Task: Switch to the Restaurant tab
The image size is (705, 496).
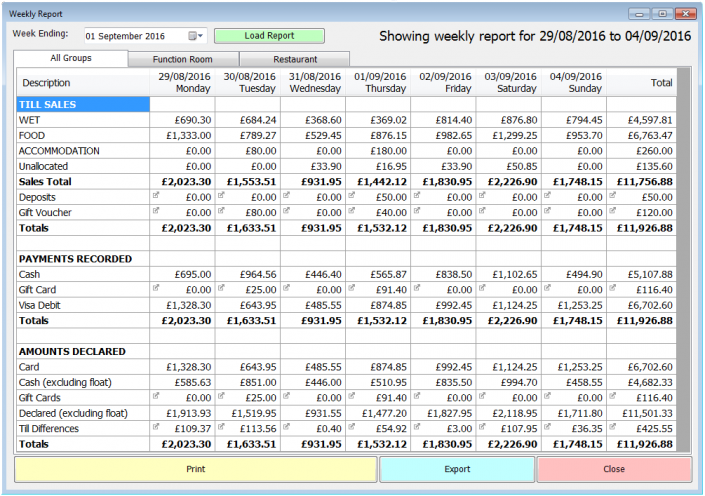Action: (295, 59)
